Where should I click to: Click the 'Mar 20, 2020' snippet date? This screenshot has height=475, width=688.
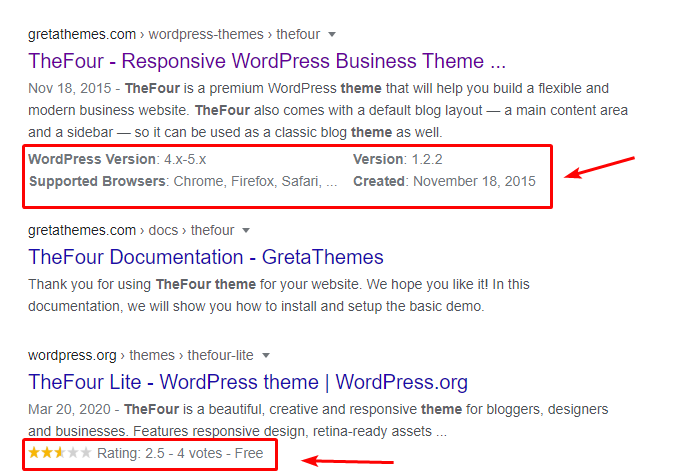pos(69,409)
